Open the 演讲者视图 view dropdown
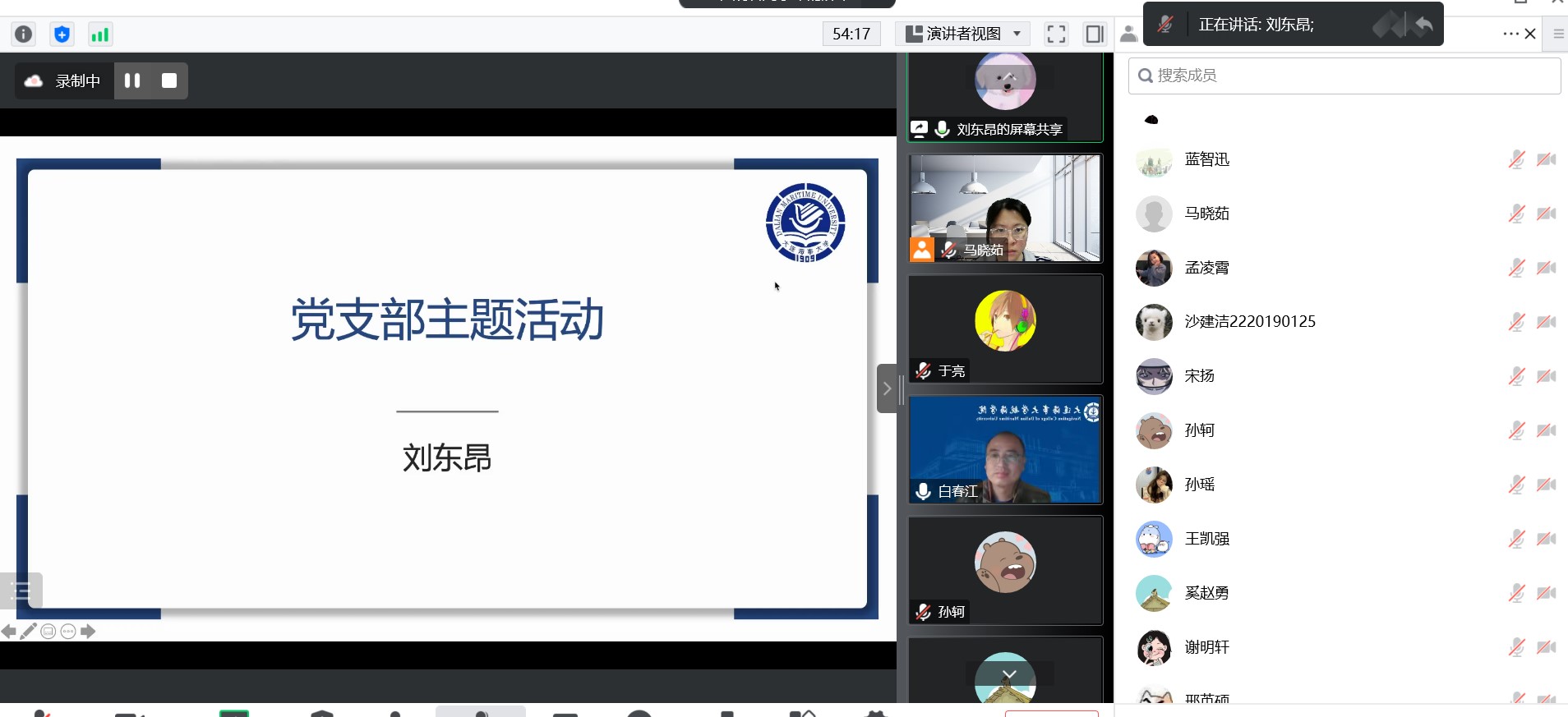The height and width of the screenshot is (717, 1568). click(x=962, y=34)
